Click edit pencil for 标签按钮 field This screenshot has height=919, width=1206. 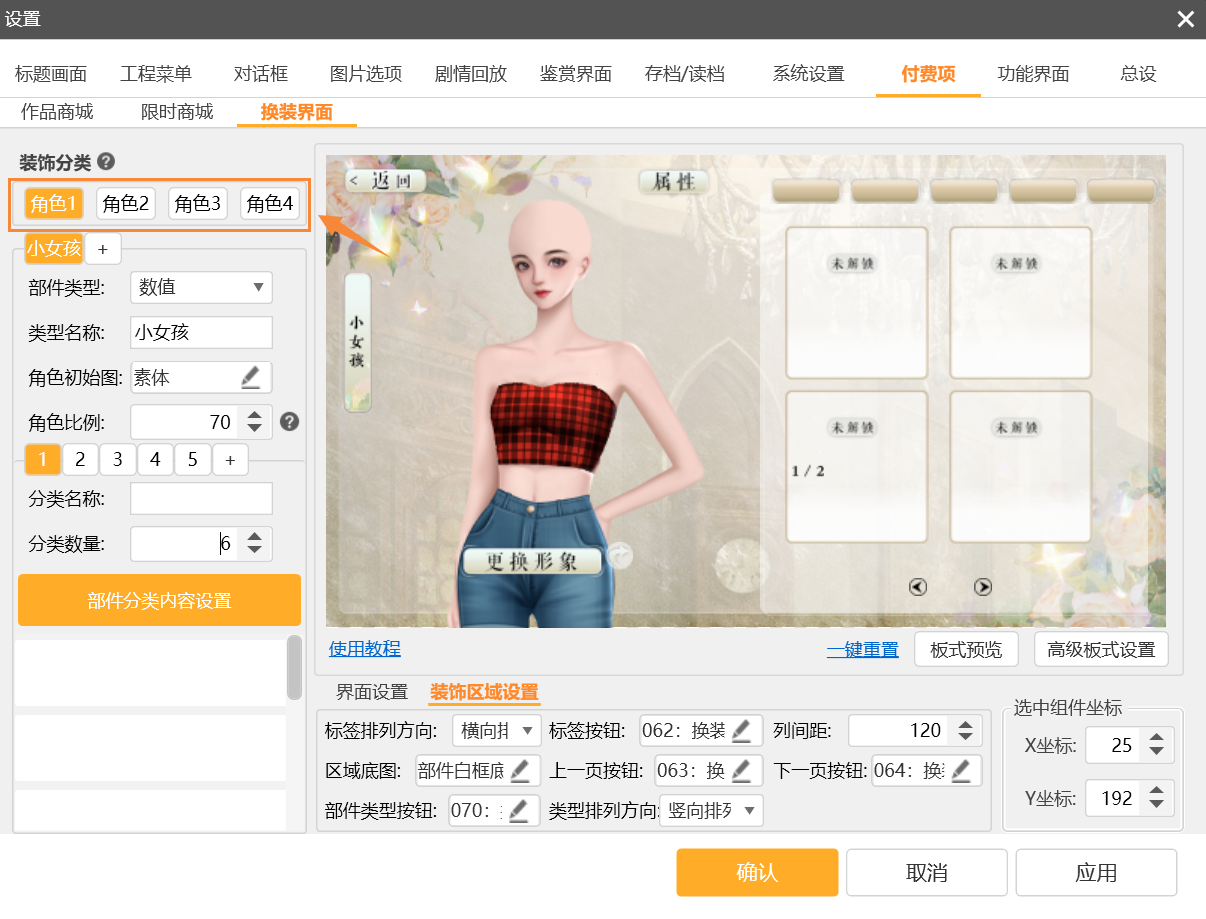[x=741, y=730]
